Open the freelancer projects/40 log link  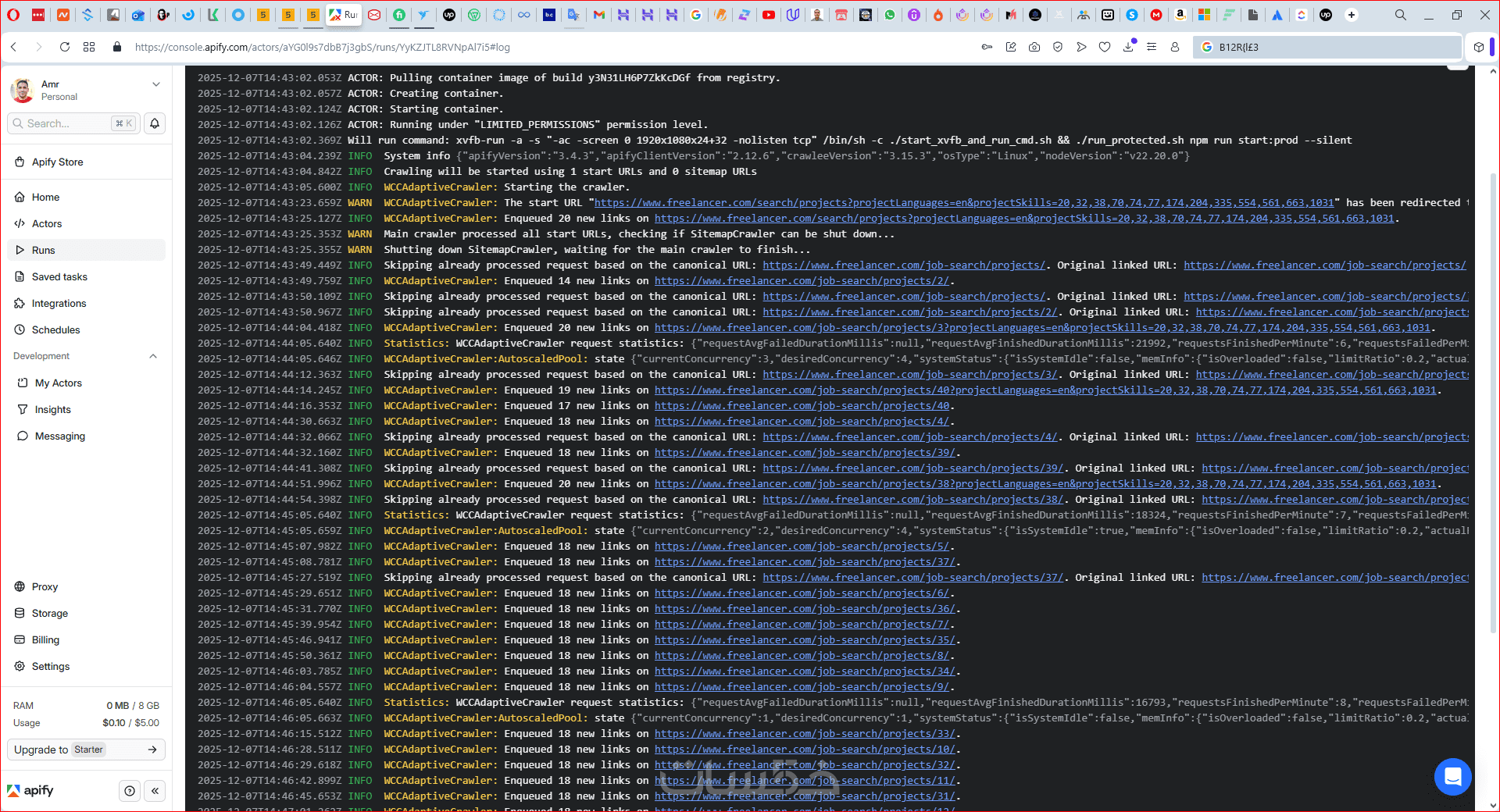pyautogui.click(x=802, y=406)
